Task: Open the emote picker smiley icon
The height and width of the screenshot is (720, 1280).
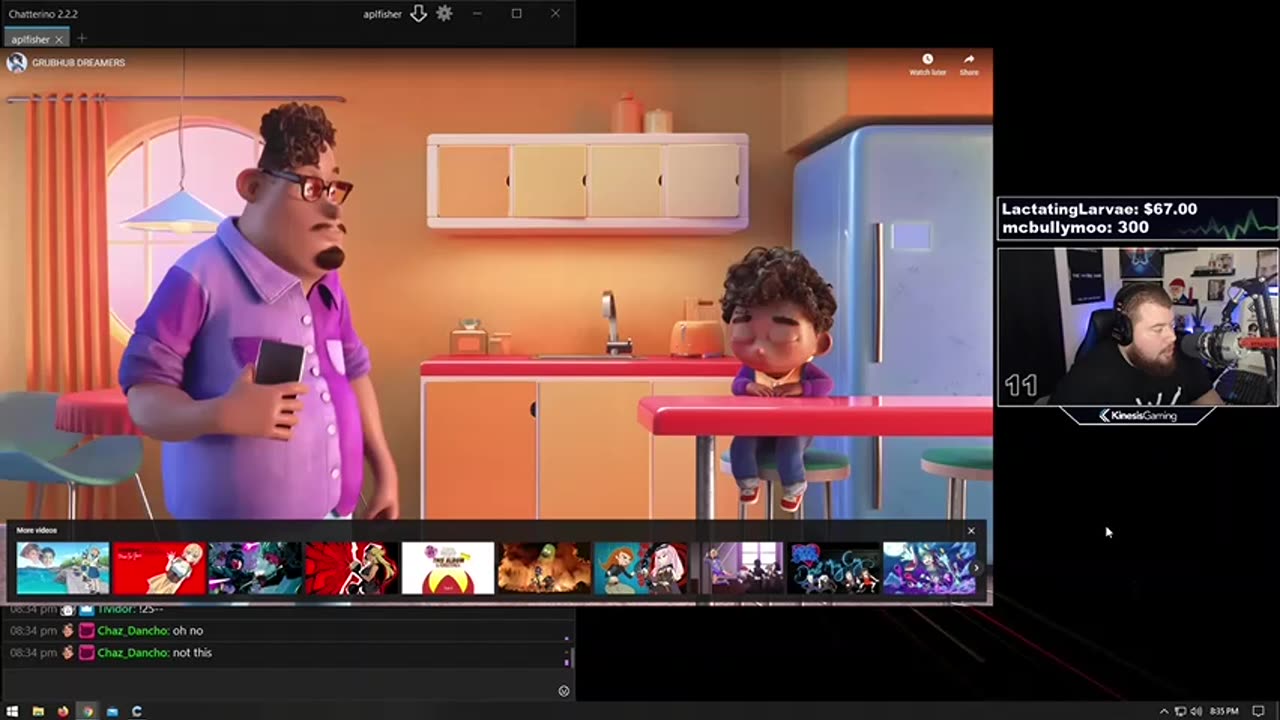Action: click(564, 691)
